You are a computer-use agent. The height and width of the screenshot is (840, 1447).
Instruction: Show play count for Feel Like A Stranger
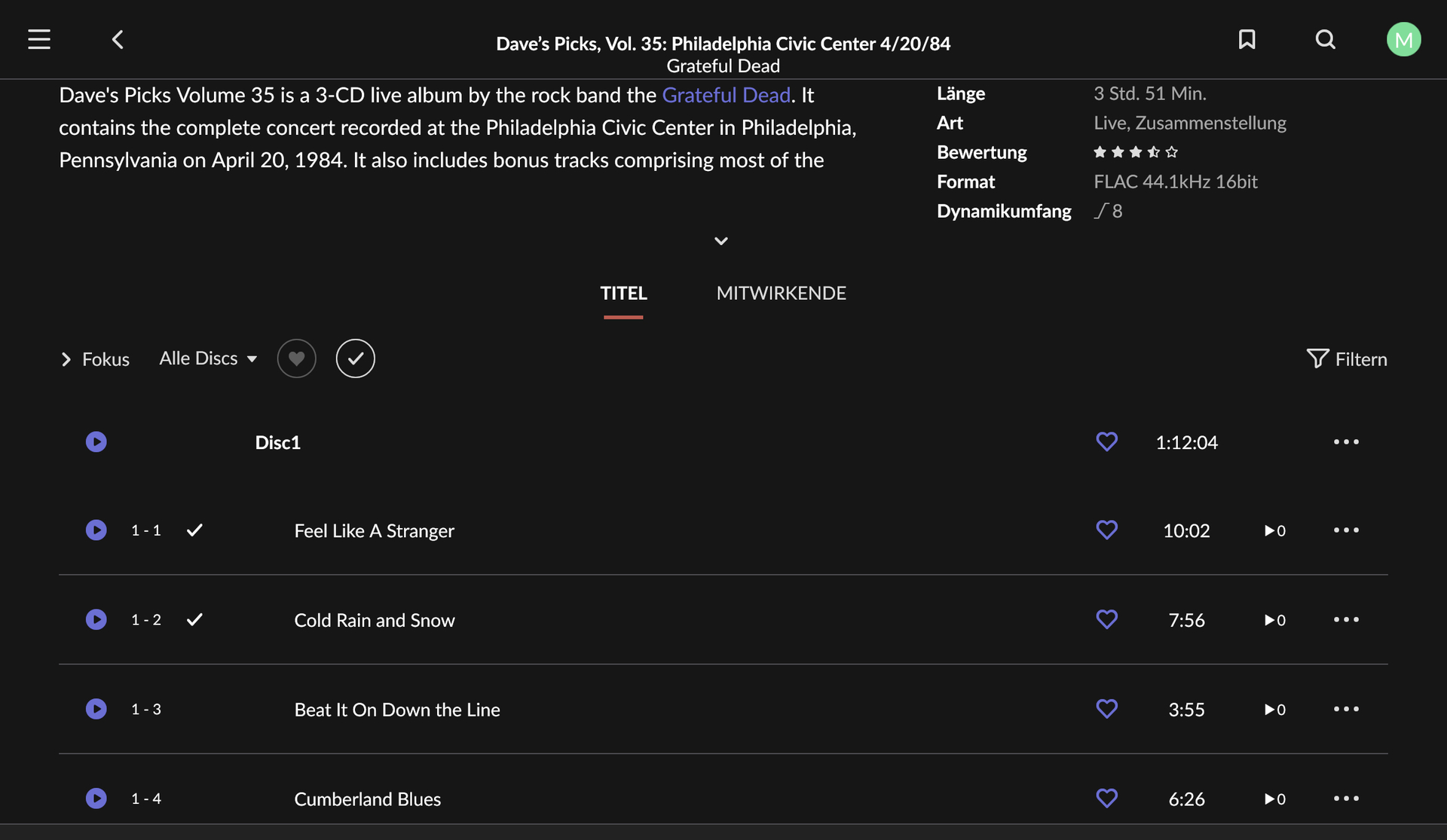click(1275, 531)
